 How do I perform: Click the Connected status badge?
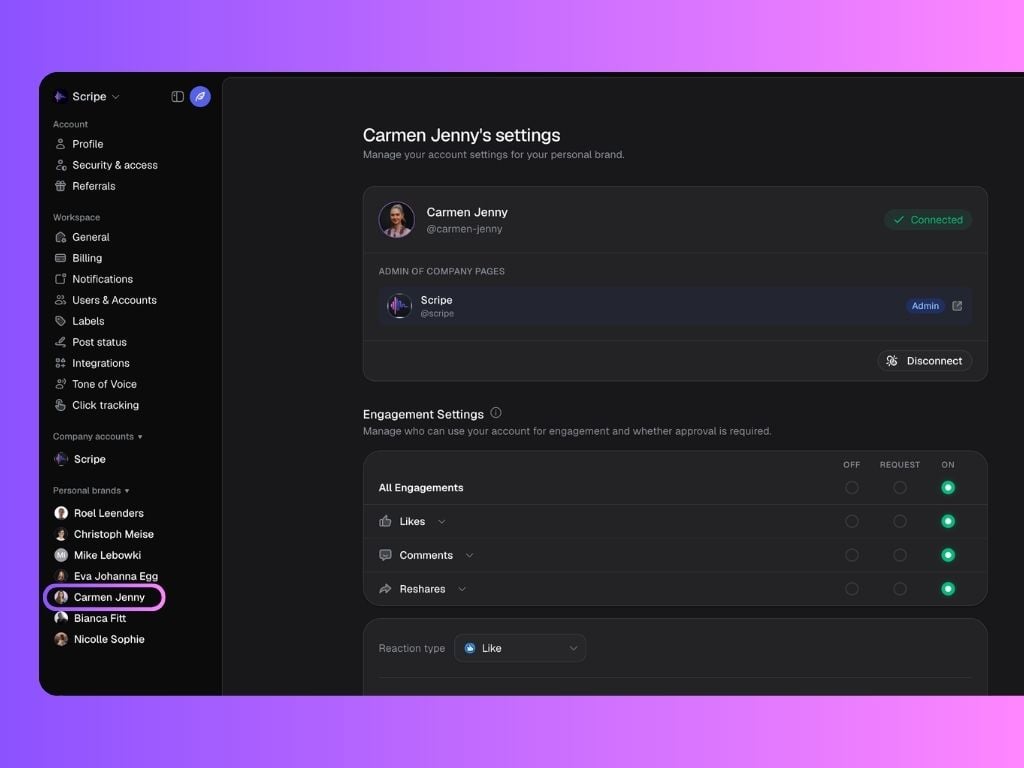pos(928,220)
